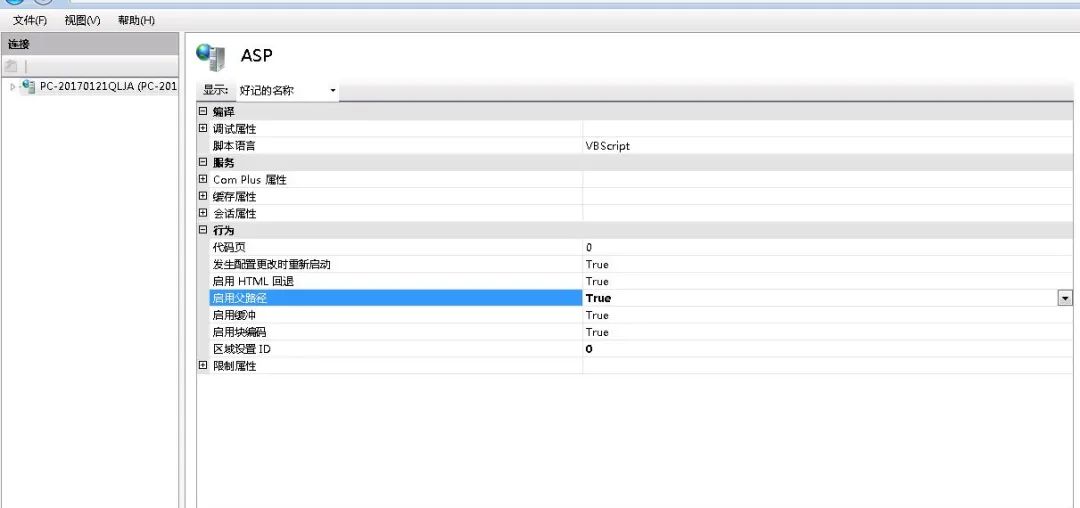The width and height of the screenshot is (1080, 508).
Task: Expand the PC-20170121QLJA server tree arrow
Action: [x=12, y=87]
